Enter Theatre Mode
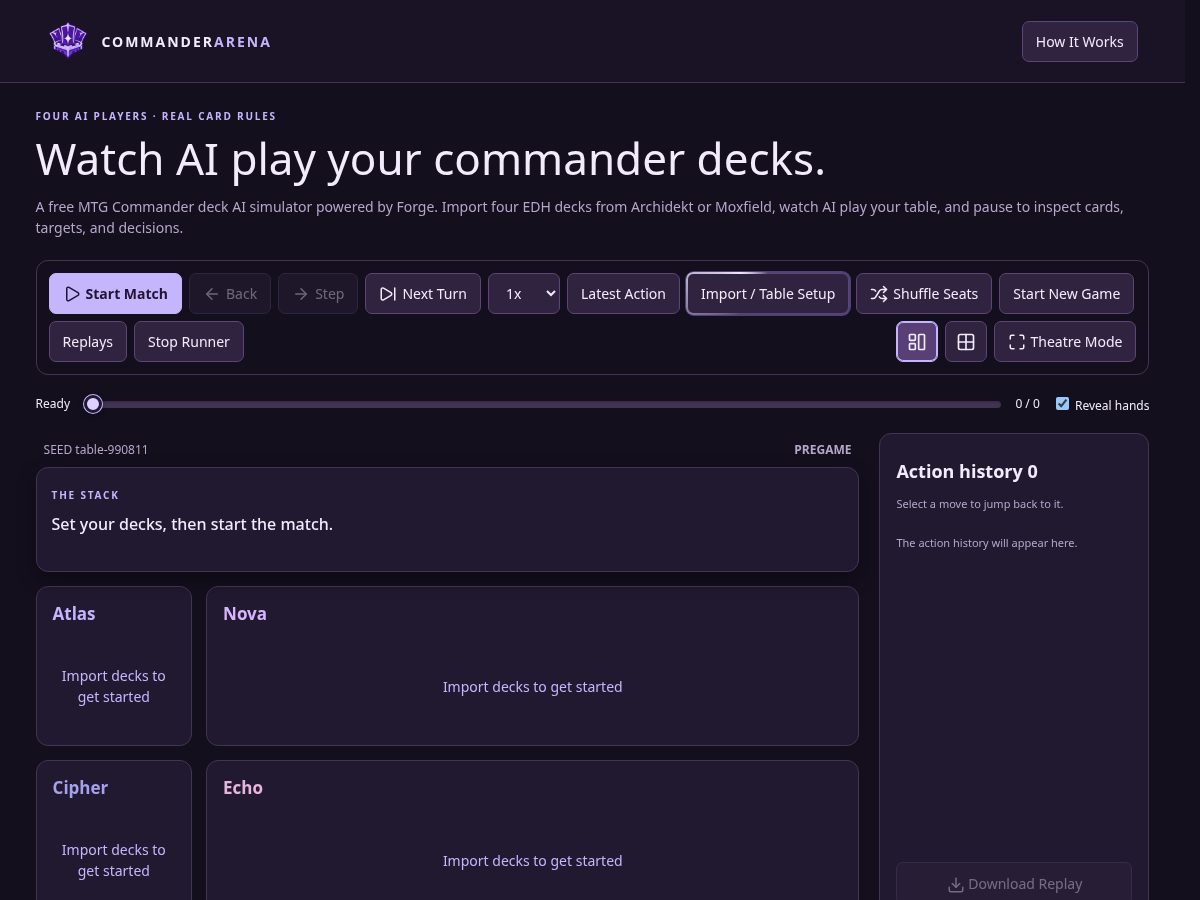1200x900 pixels. [1065, 342]
